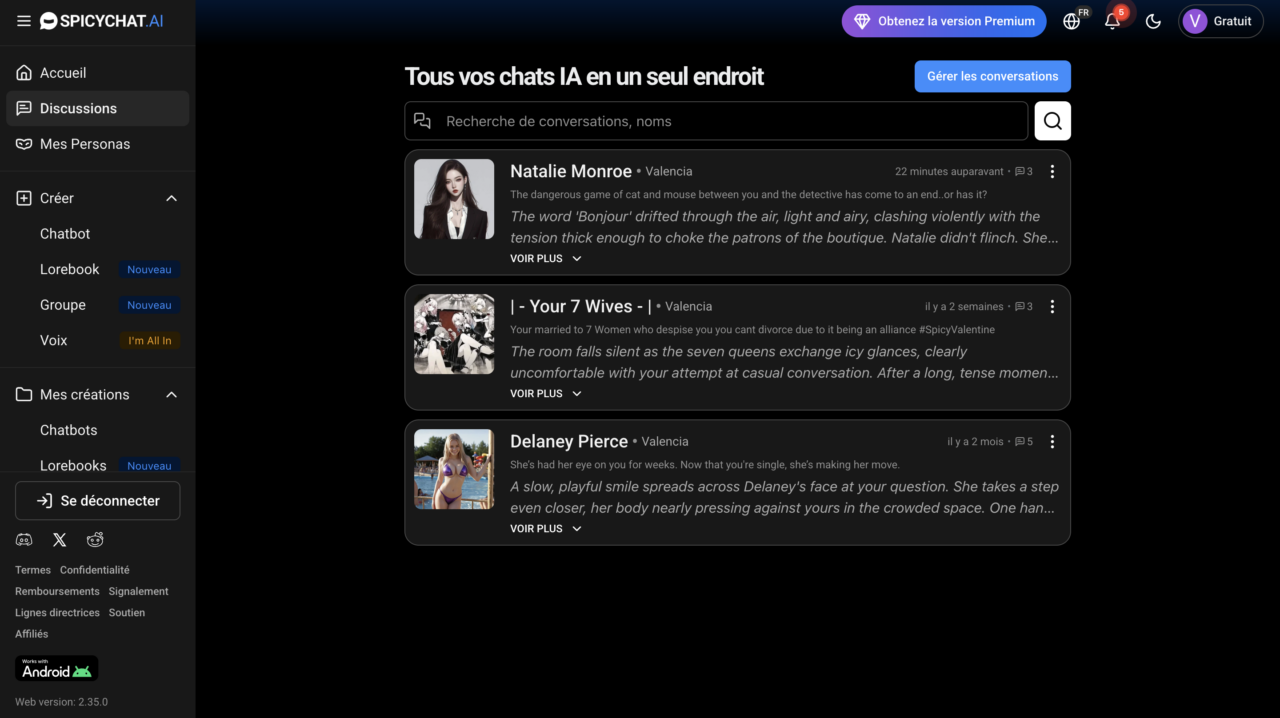
Task: Open the notifications bell icon
Action: (1112, 21)
